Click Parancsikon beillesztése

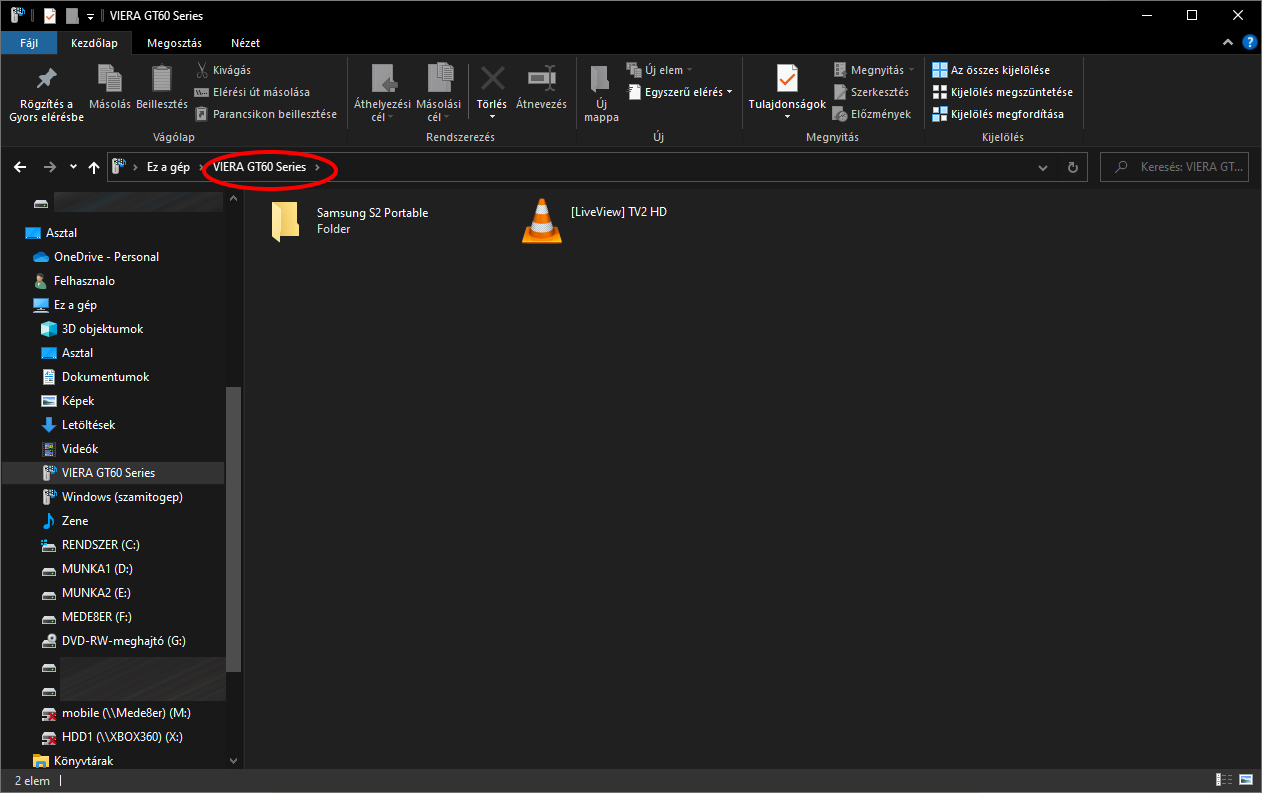[x=265, y=114]
